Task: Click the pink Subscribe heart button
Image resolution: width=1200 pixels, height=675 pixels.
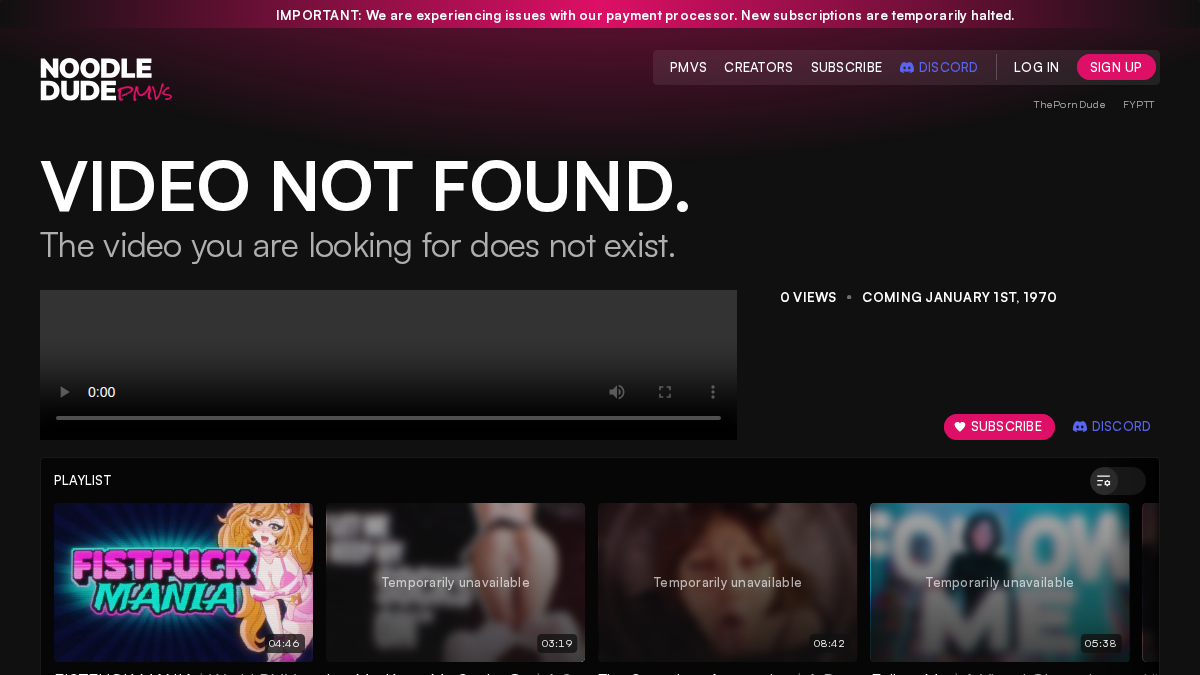Action: click(x=999, y=427)
